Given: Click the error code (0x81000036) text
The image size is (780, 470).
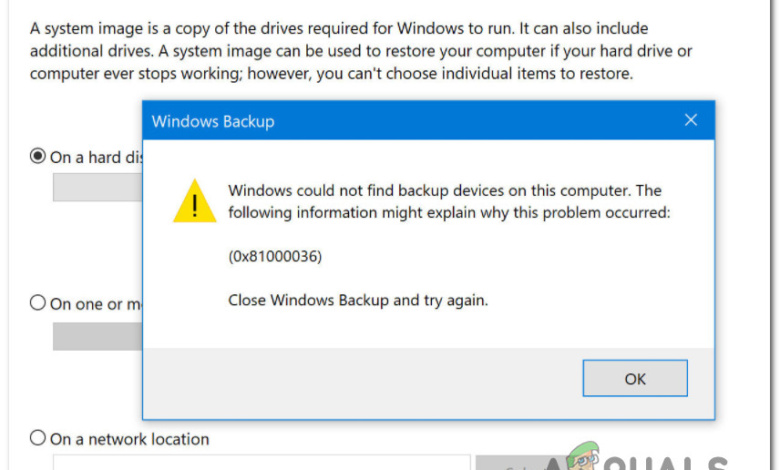Looking at the screenshot, I should [x=275, y=256].
